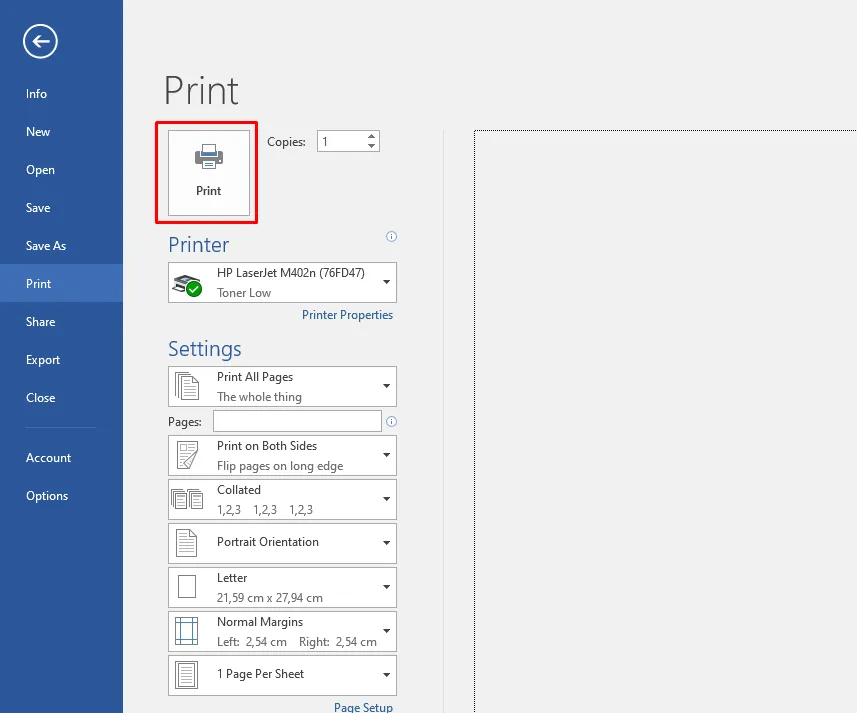Viewport: 857px width, 713px height.
Task: Click the info icon next to Pages field
Action: [x=392, y=421]
